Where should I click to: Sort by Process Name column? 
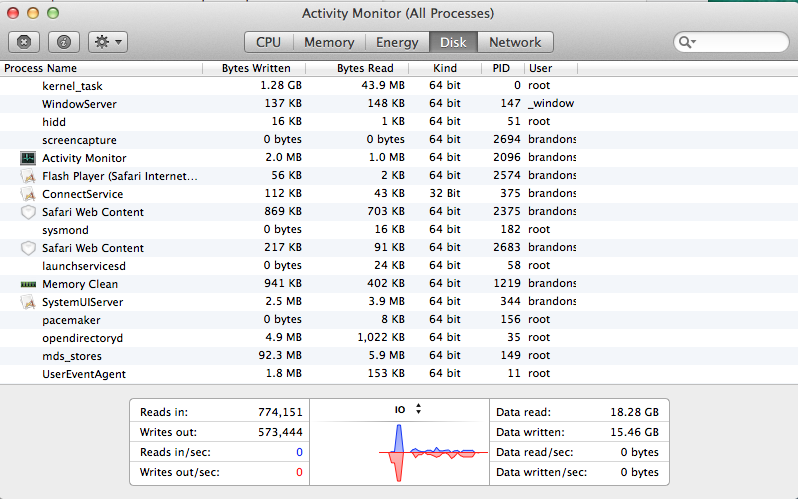tap(102, 68)
